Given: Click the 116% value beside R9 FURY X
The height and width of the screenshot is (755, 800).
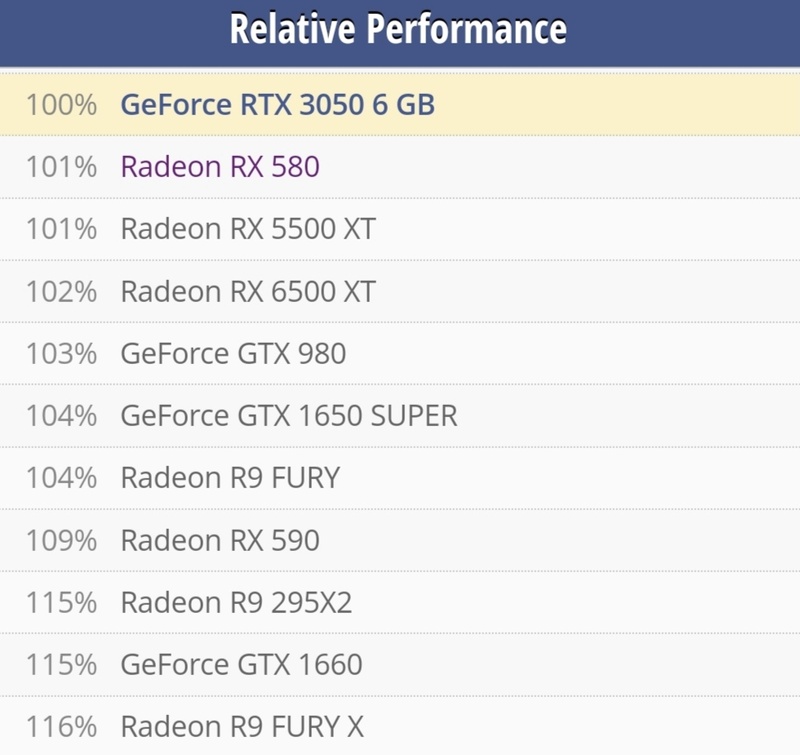Looking at the screenshot, I should click(x=61, y=727).
